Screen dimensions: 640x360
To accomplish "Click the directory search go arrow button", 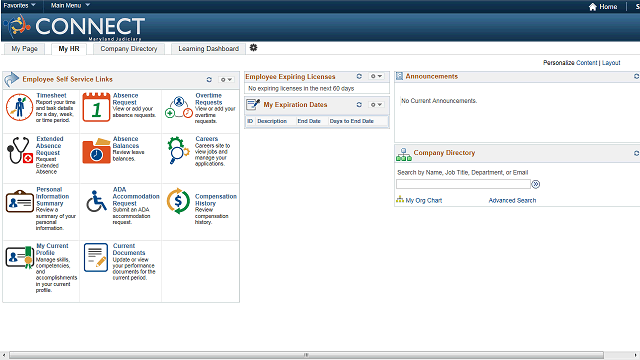I will point(536,184).
